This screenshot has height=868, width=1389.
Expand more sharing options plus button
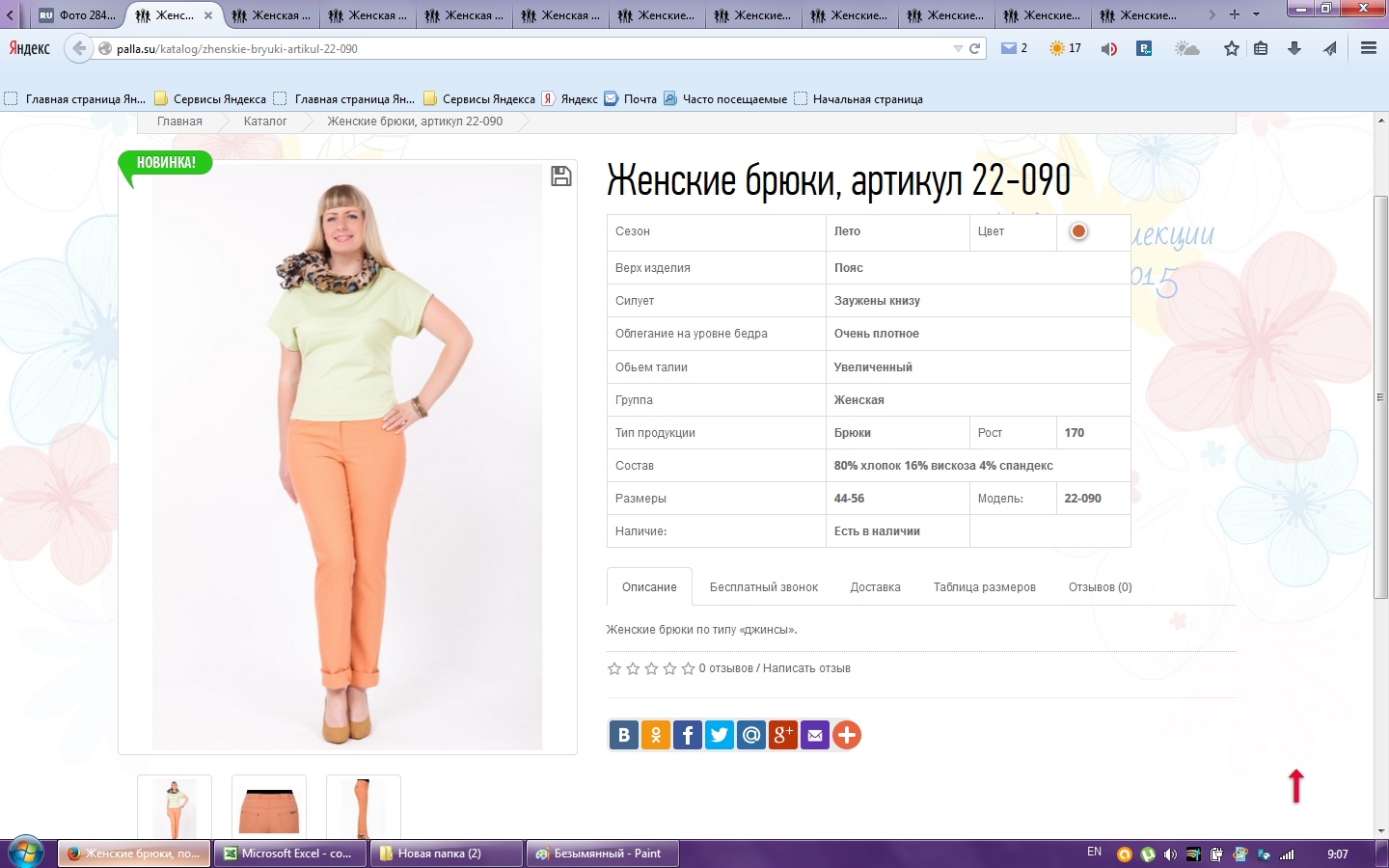(x=846, y=735)
